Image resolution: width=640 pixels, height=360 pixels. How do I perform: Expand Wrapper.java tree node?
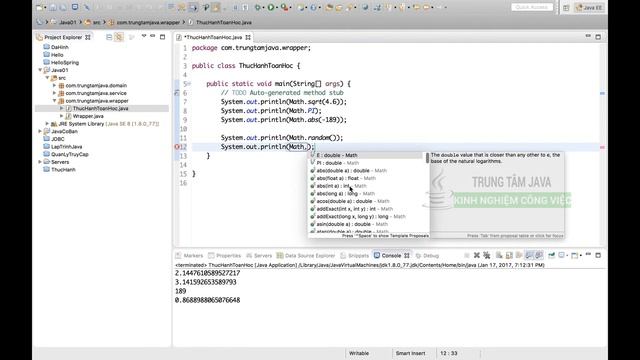tap(62, 116)
